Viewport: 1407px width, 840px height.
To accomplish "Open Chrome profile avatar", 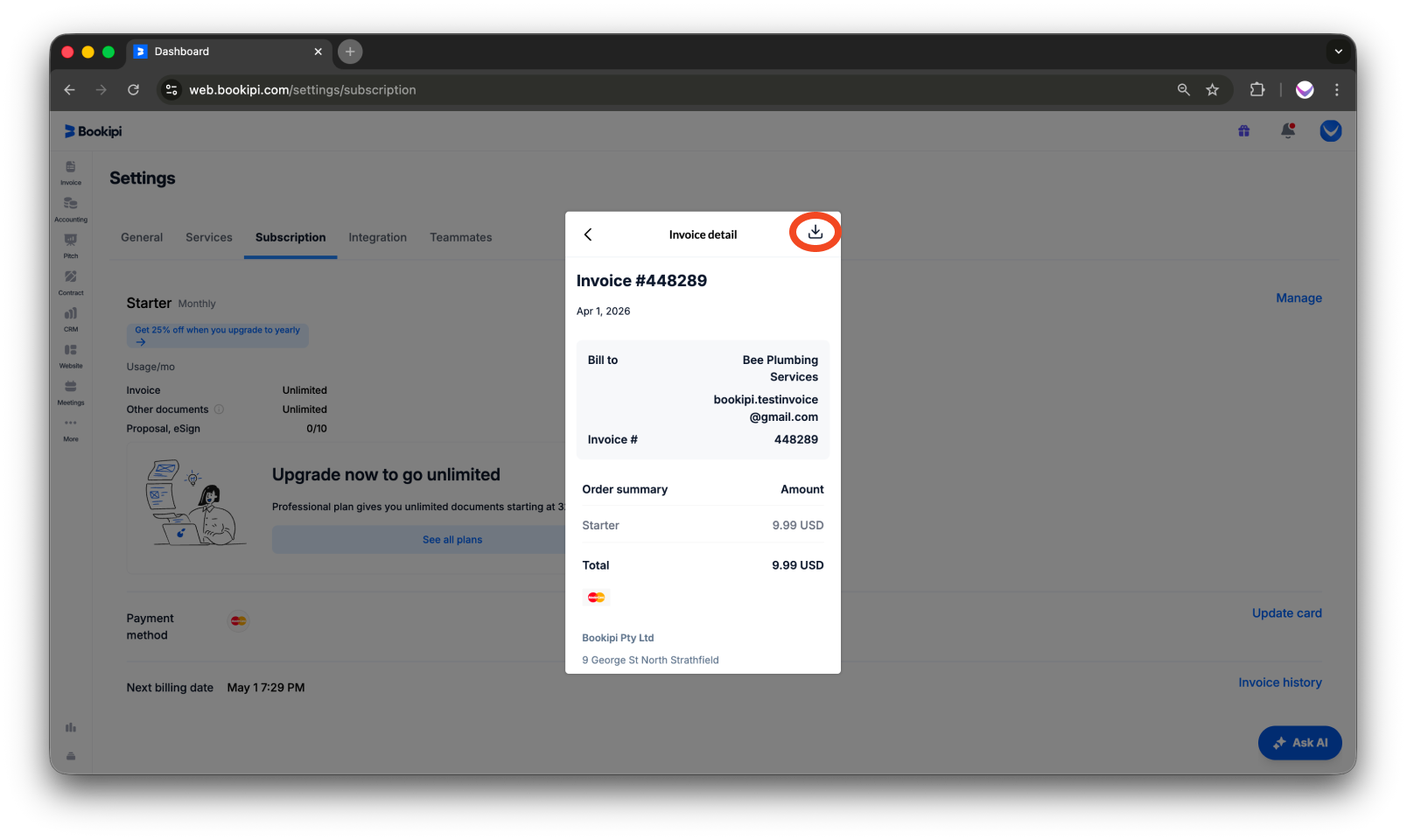I will coord(1305,89).
